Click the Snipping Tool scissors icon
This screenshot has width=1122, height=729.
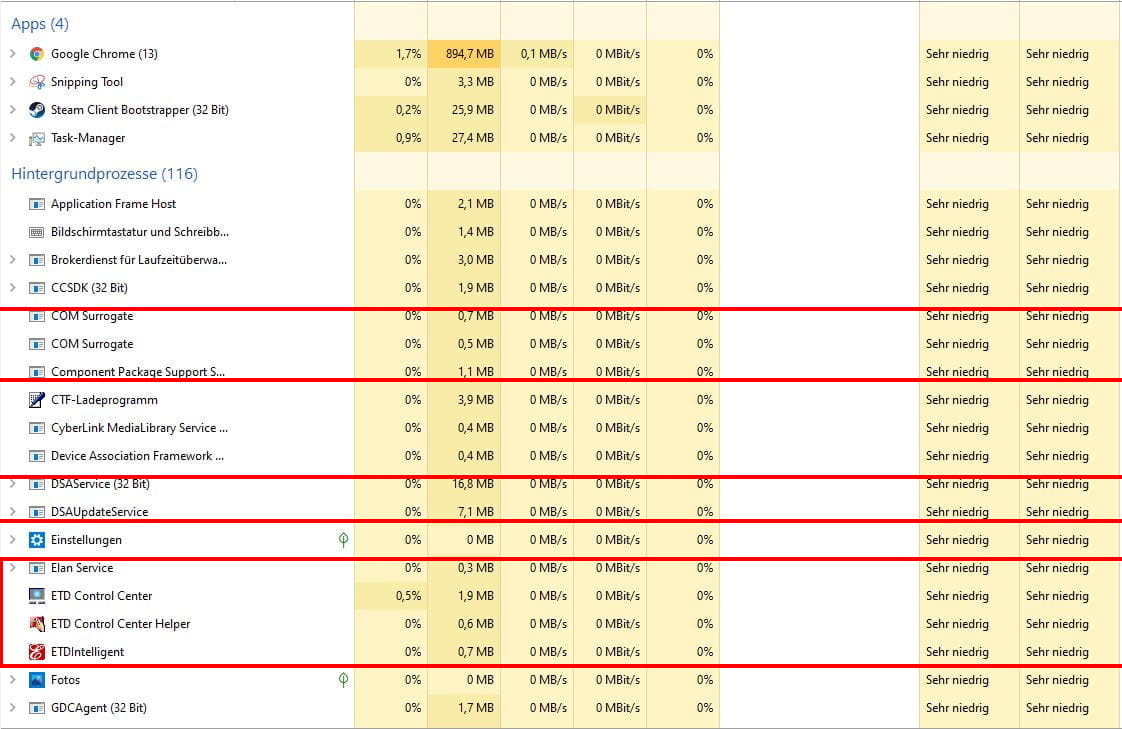(37, 82)
